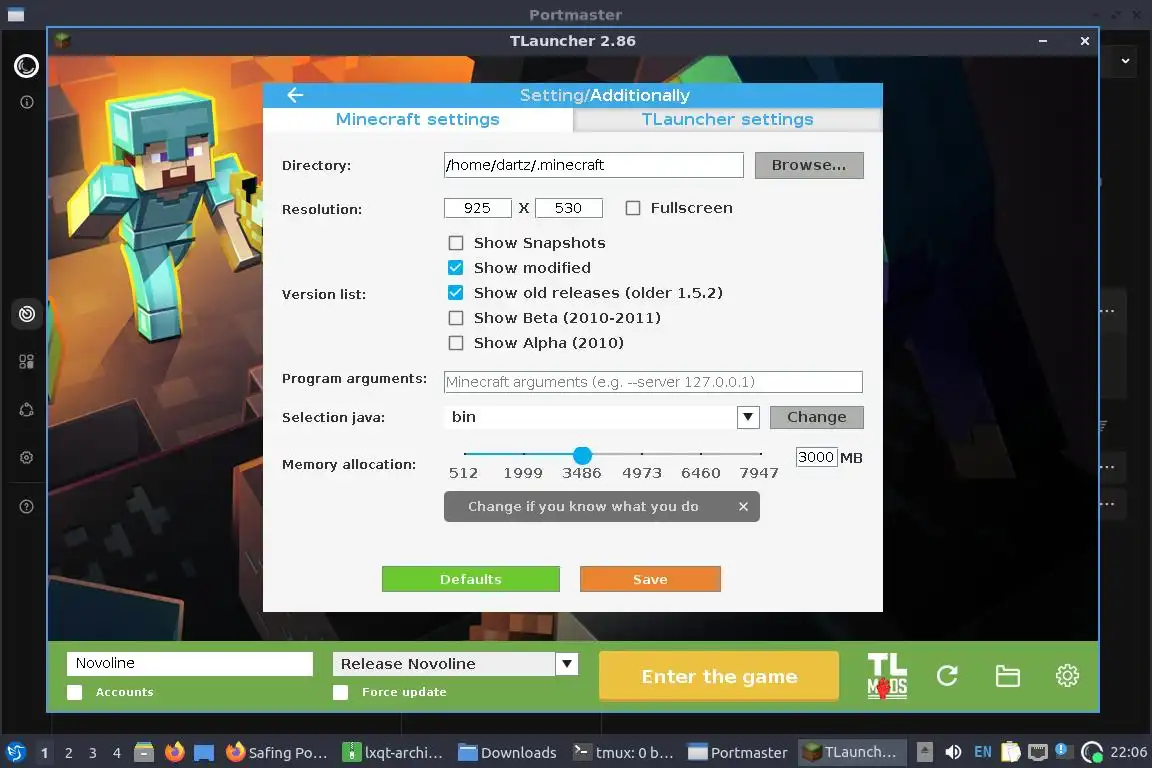Click the Browse... button
The image size is (1152, 768).
(x=809, y=165)
